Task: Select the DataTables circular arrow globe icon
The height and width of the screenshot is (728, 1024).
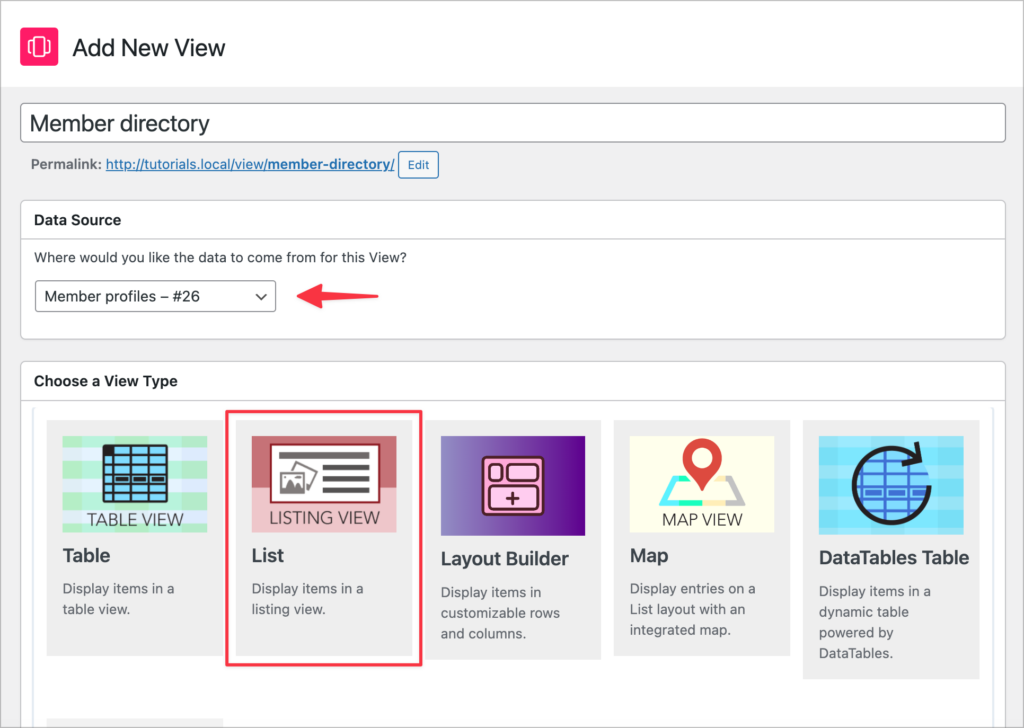Action: (891, 485)
